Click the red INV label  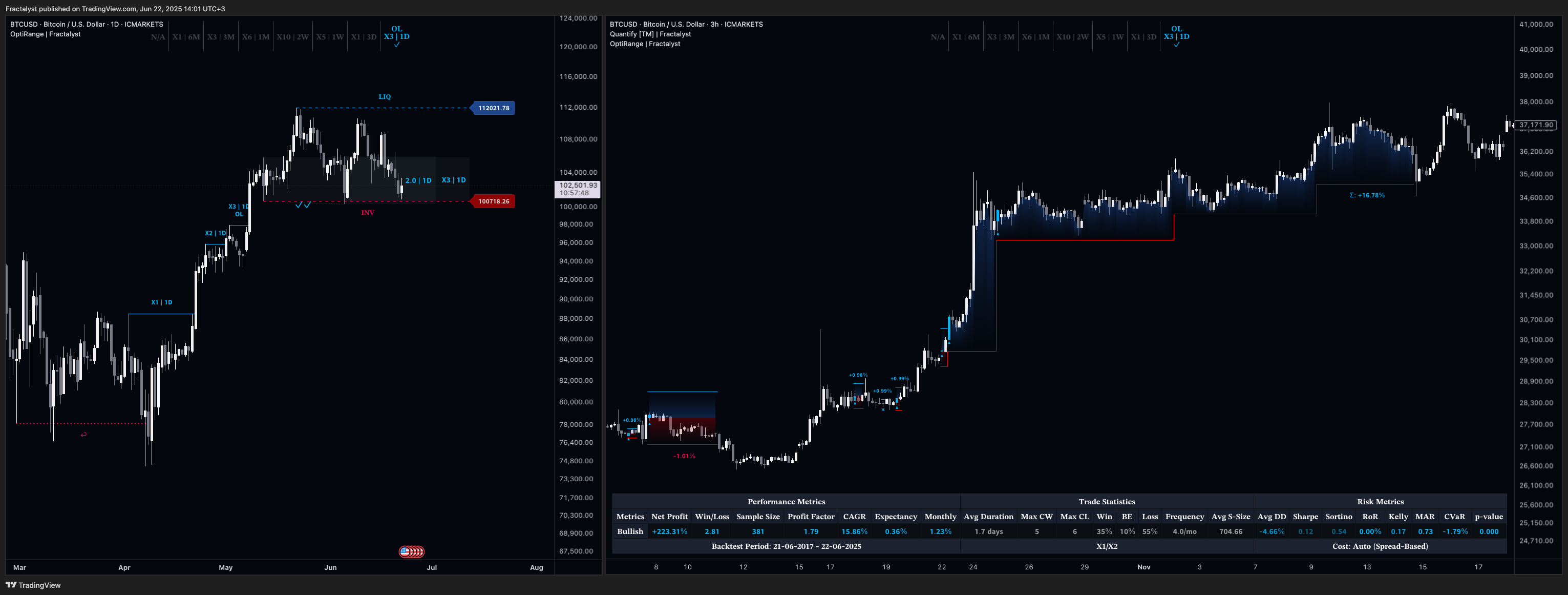point(368,213)
